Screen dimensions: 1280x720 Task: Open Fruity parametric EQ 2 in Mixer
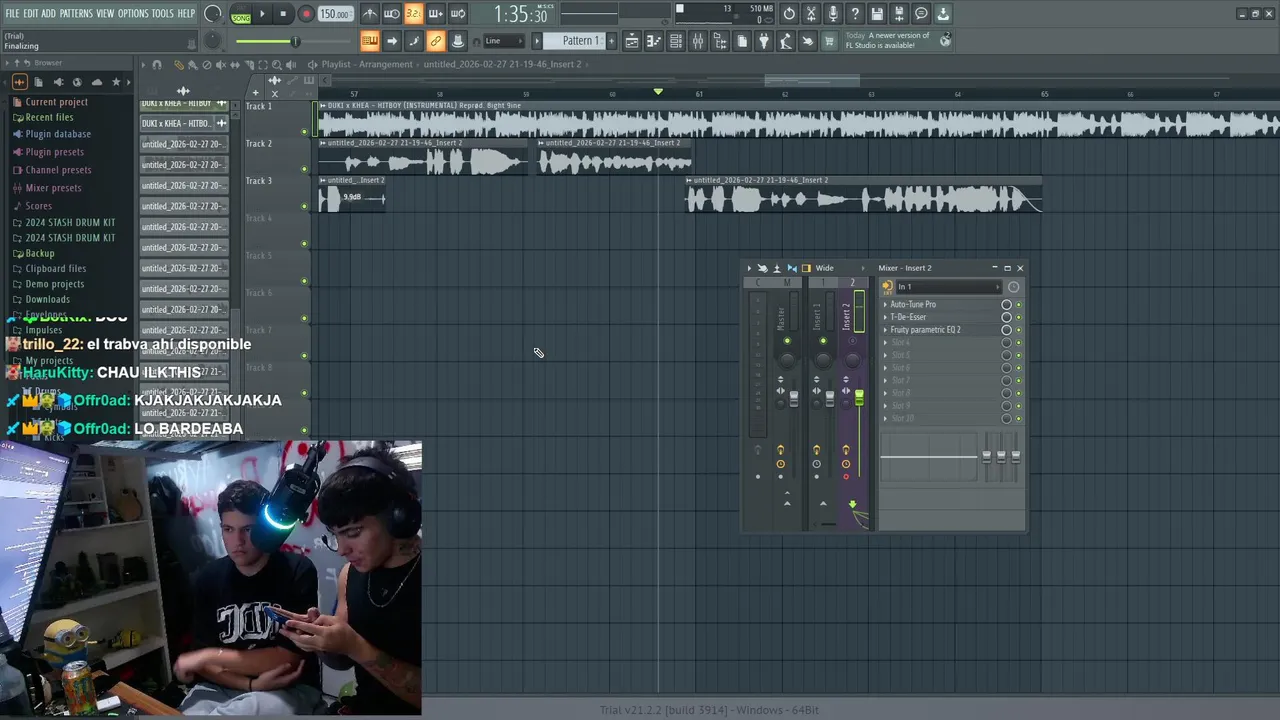point(925,330)
